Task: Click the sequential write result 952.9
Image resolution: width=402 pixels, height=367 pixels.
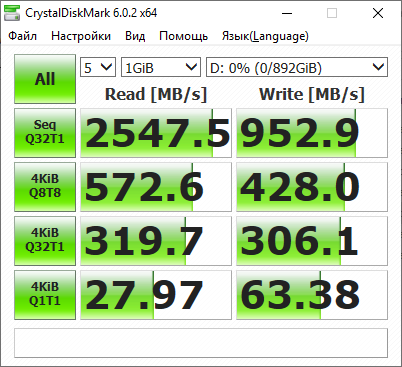Action: click(x=312, y=133)
